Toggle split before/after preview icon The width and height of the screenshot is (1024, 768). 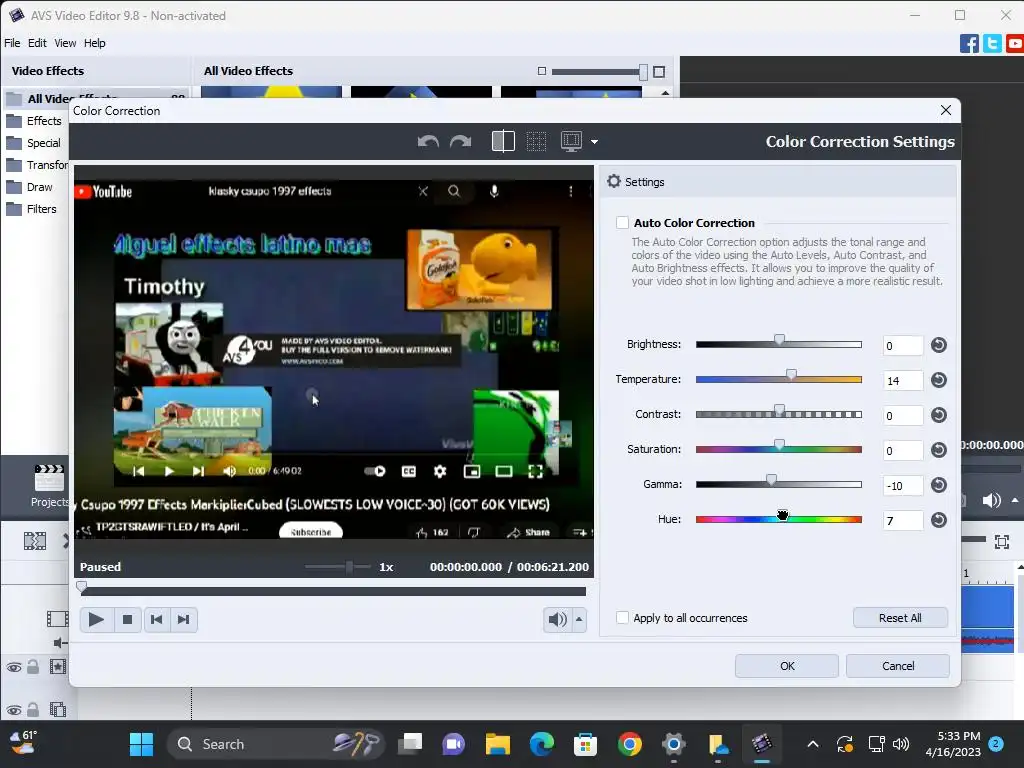(x=503, y=142)
